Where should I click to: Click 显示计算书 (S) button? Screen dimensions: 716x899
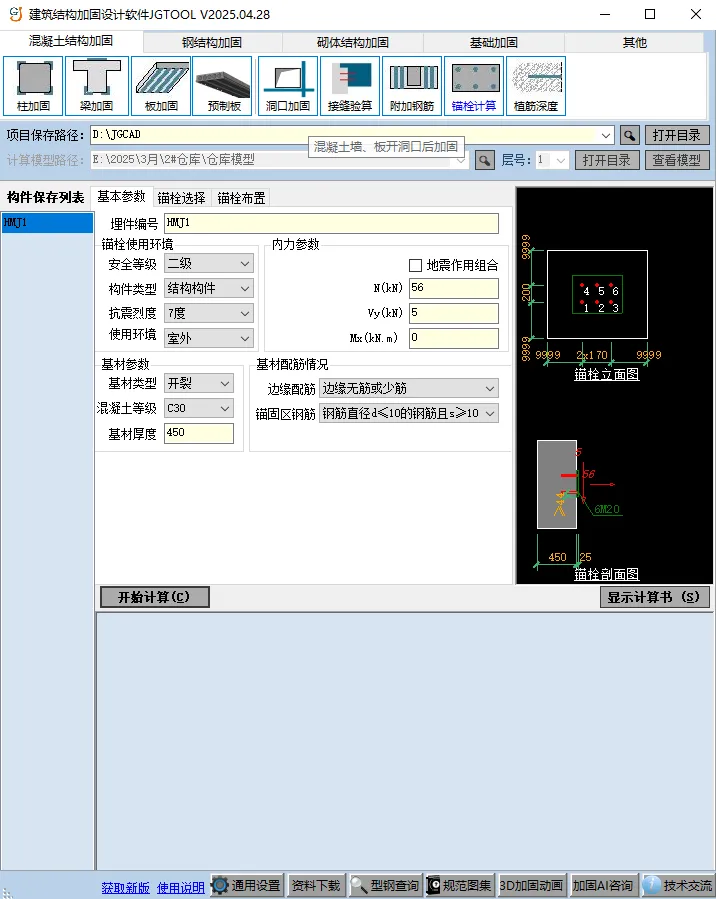coord(655,597)
